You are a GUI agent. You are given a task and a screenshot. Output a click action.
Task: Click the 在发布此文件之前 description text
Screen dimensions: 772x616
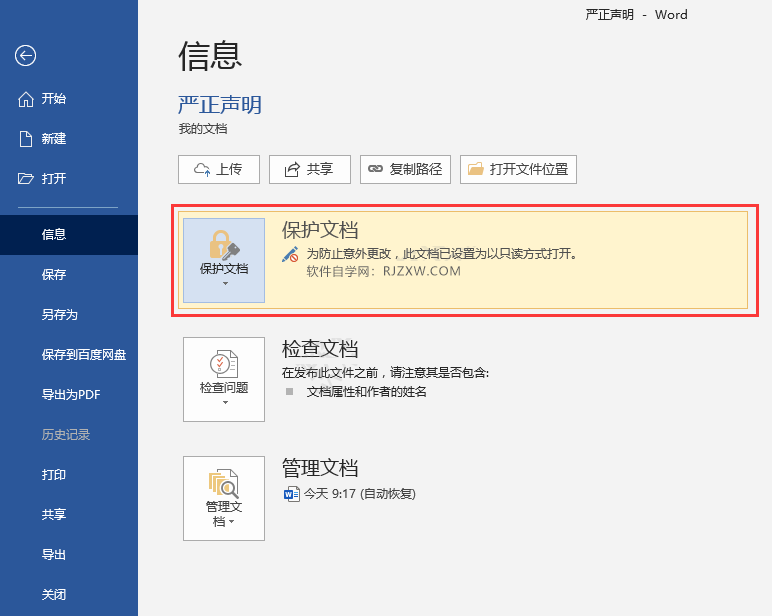(386, 373)
